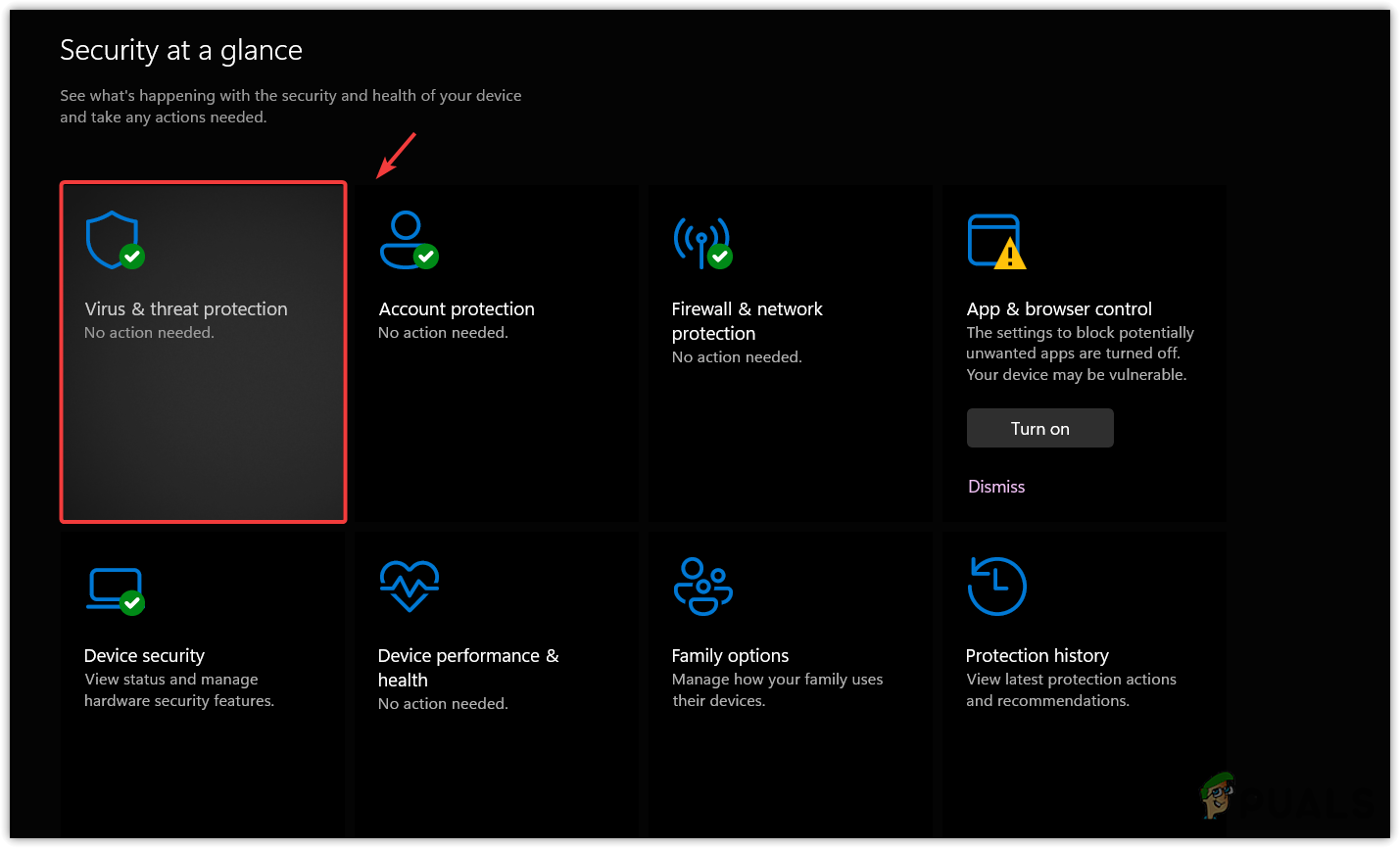Image resolution: width=1400 pixels, height=848 pixels.
Task: Open the Protection history title
Action: point(1037,656)
